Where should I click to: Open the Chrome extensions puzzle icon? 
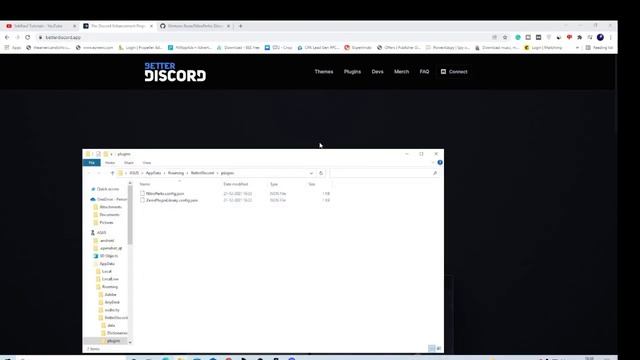coord(580,37)
